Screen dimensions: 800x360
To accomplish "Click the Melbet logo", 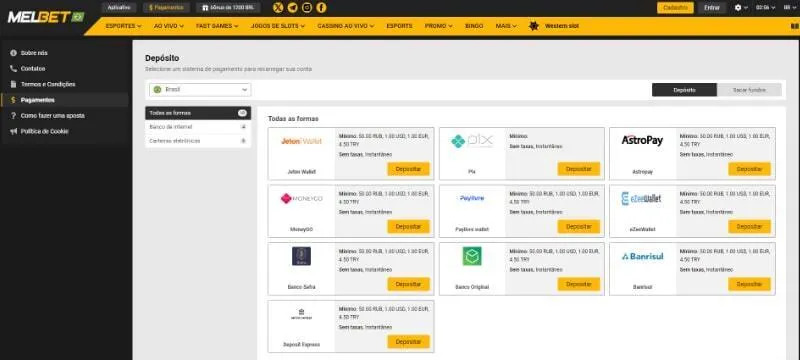I will tap(45, 17).
